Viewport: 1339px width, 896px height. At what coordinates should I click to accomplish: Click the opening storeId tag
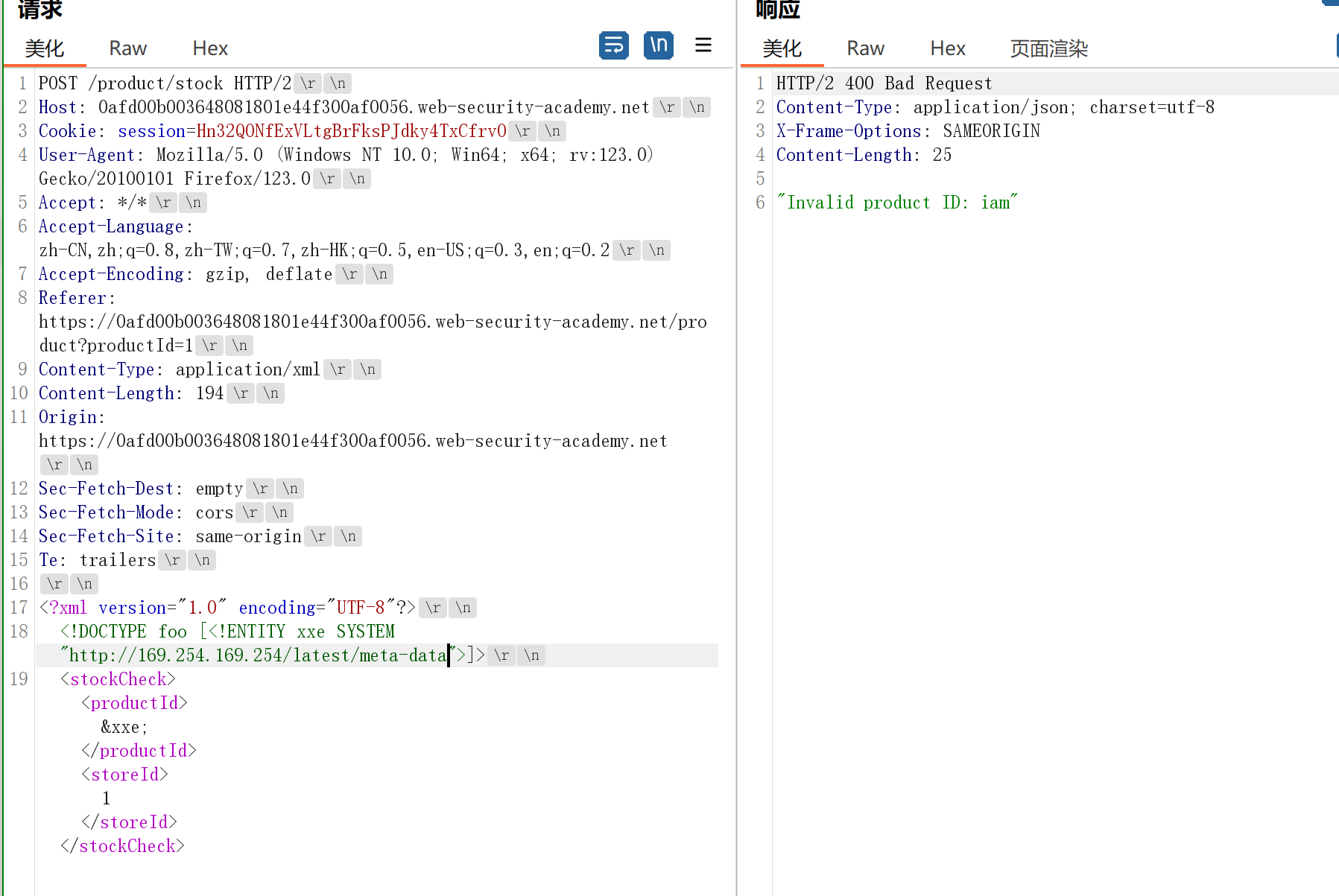pos(124,775)
